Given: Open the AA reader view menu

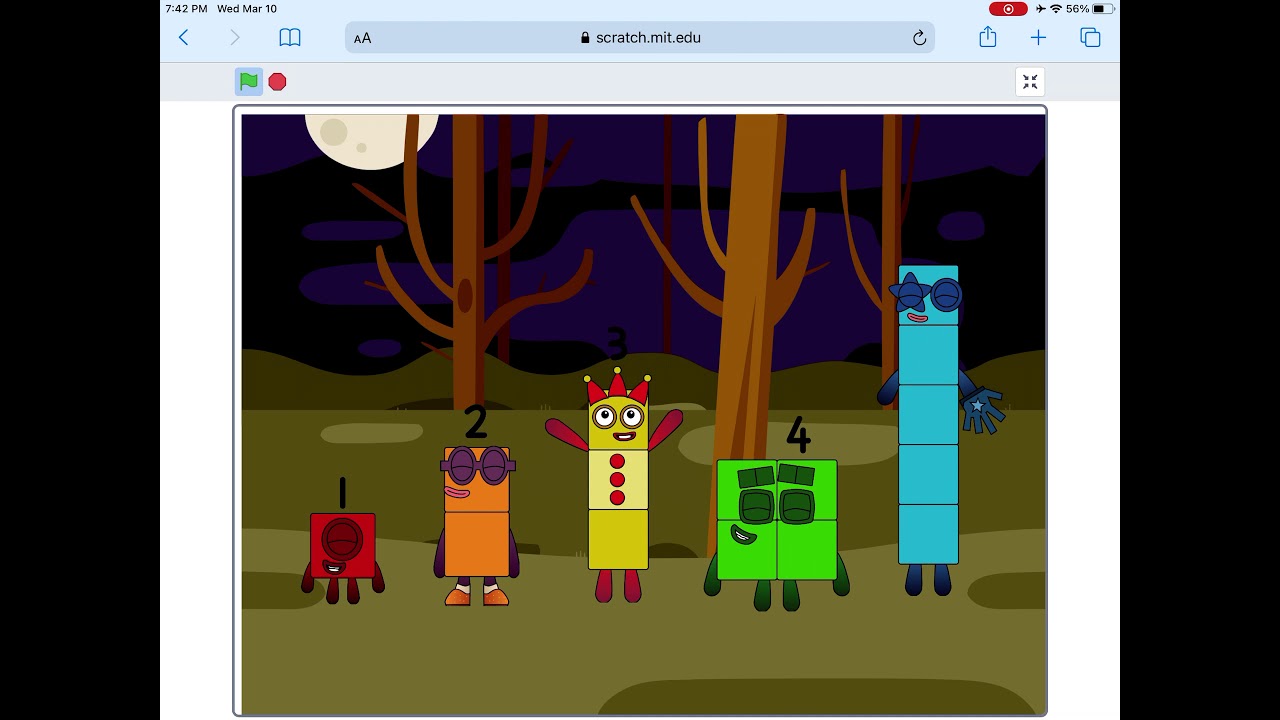Looking at the screenshot, I should (362, 38).
